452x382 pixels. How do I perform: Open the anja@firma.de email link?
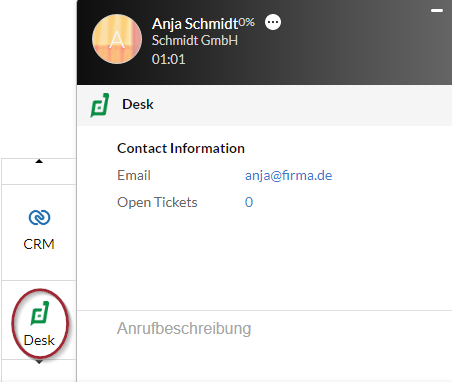click(x=288, y=175)
